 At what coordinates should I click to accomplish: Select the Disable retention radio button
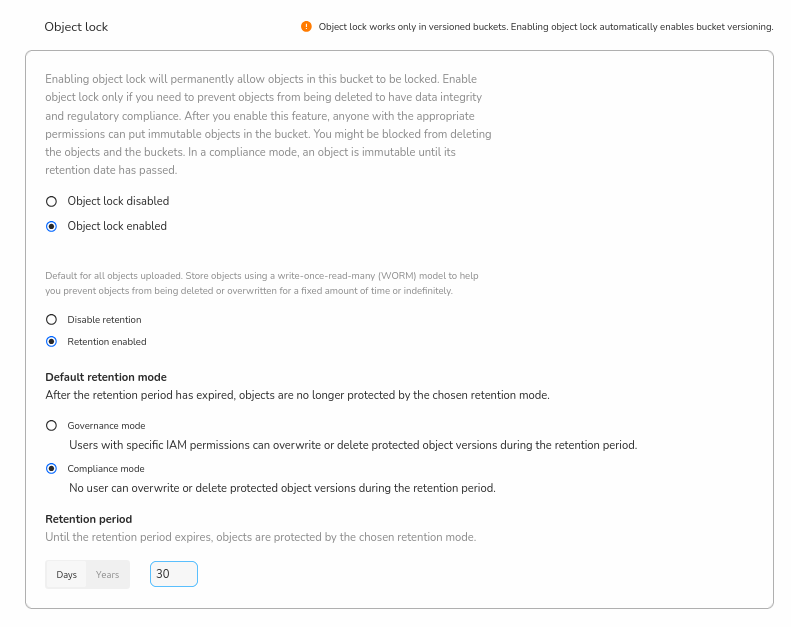point(52,320)
